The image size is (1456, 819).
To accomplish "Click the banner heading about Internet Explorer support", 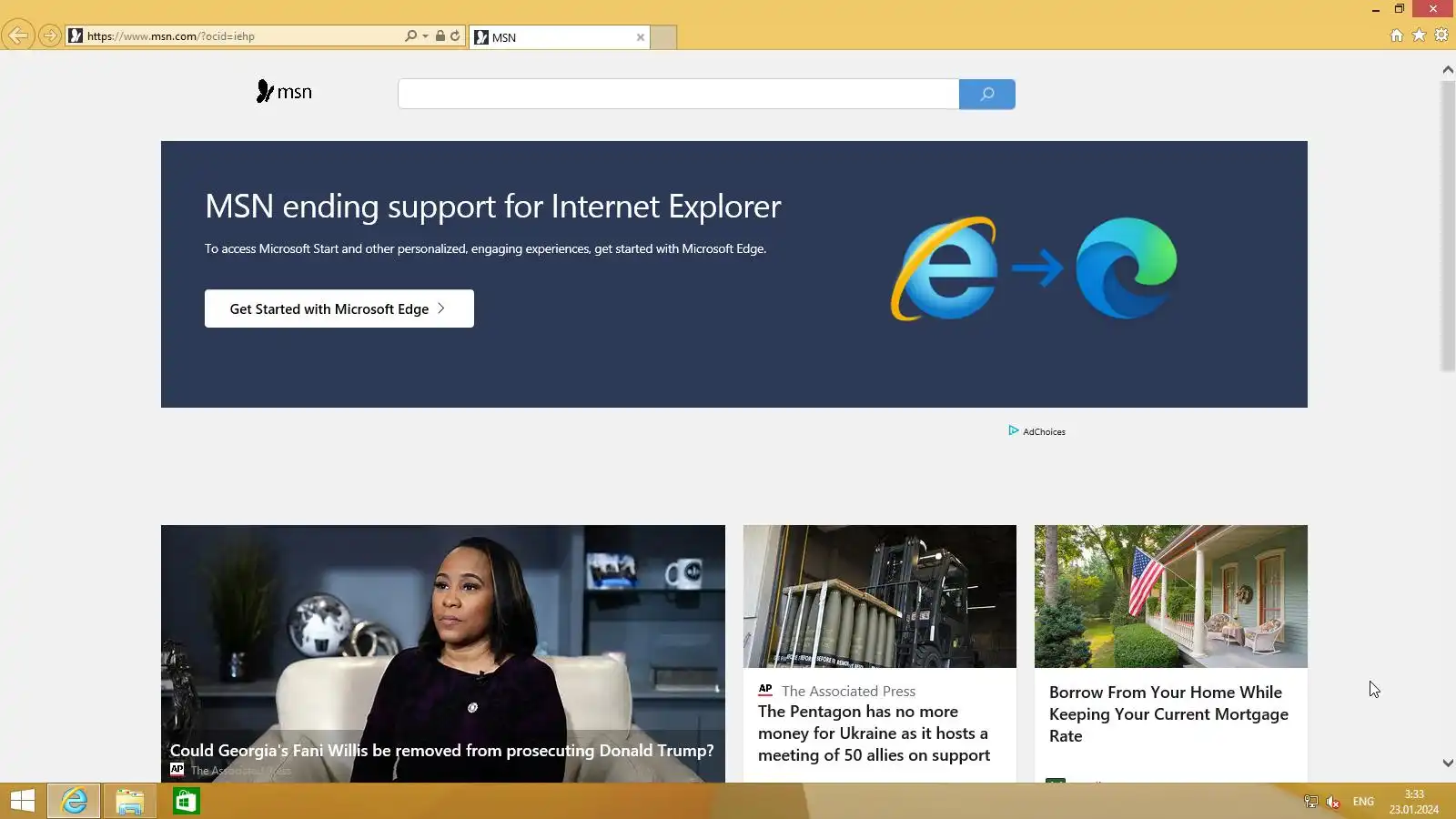I will (493, 207).
